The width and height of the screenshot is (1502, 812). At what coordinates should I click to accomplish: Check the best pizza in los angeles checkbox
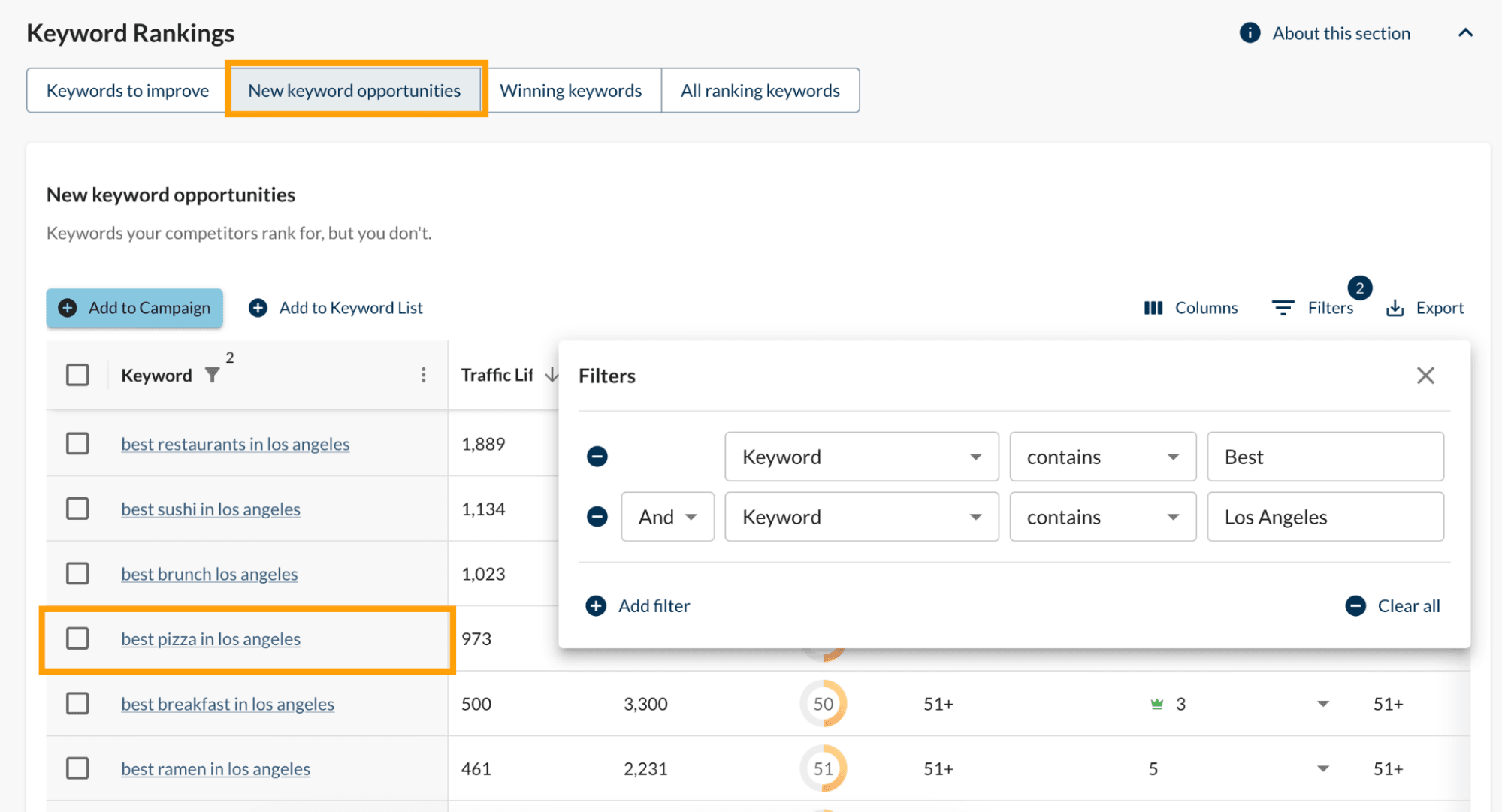77,638
